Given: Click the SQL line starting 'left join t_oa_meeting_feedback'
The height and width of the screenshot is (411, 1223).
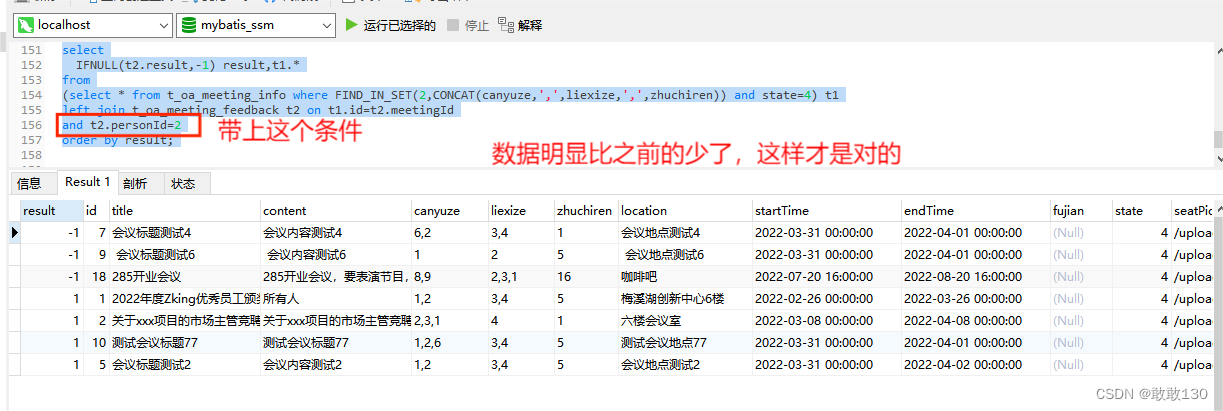Looking at the screenshot, I should [258, 110].
